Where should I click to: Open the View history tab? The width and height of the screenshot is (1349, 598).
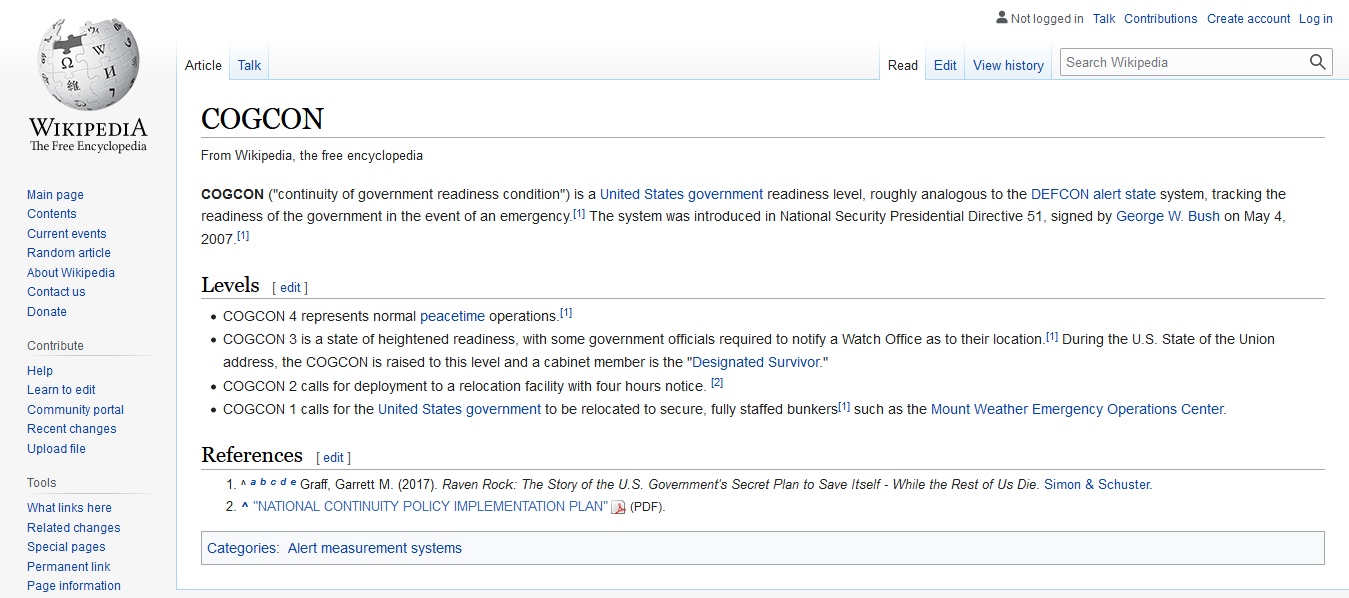tap(1008, 65)
